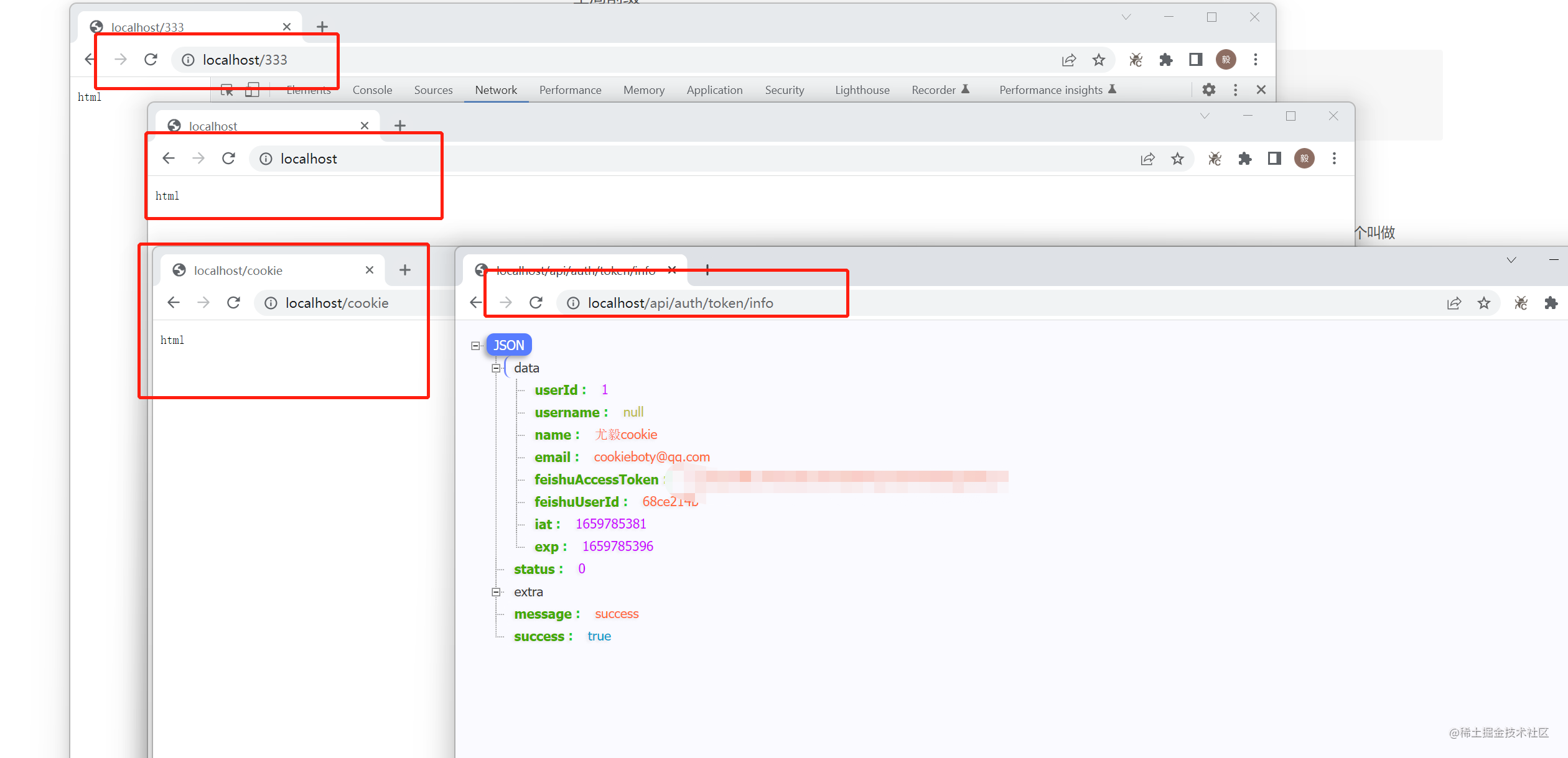Click localhost/api/auth/token/info address bar
Viewport: 1568px width, 758px height.
(680, 303)
